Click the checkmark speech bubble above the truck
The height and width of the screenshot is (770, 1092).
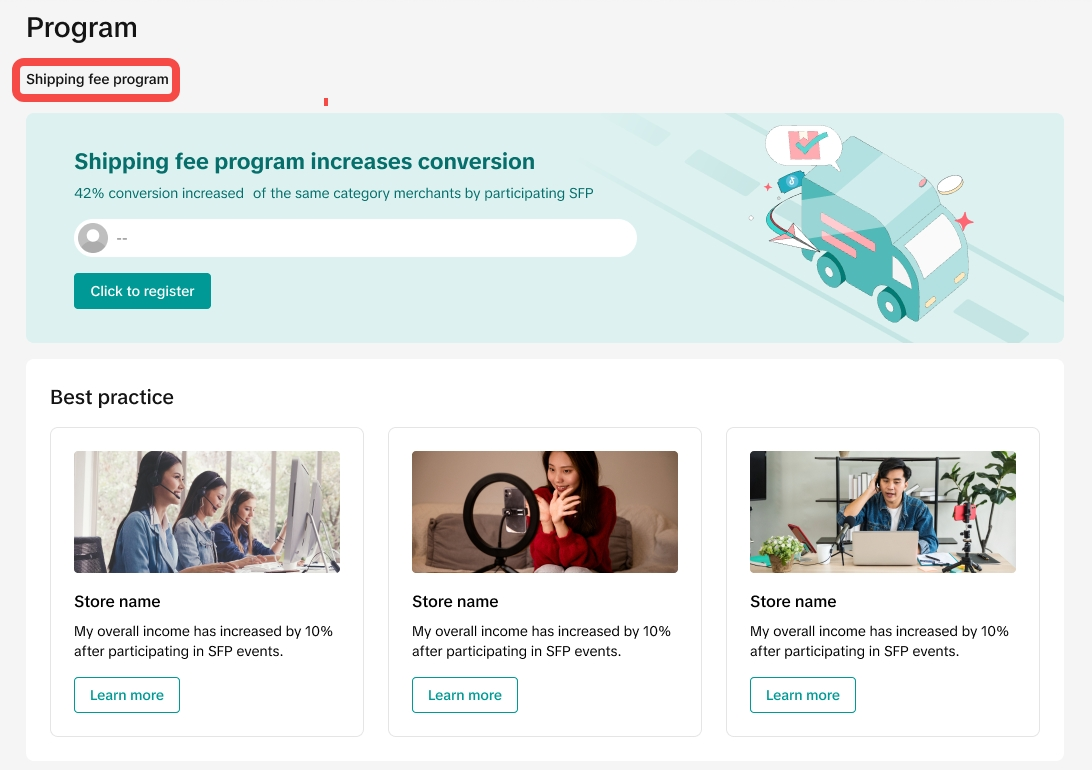point(802,146)
